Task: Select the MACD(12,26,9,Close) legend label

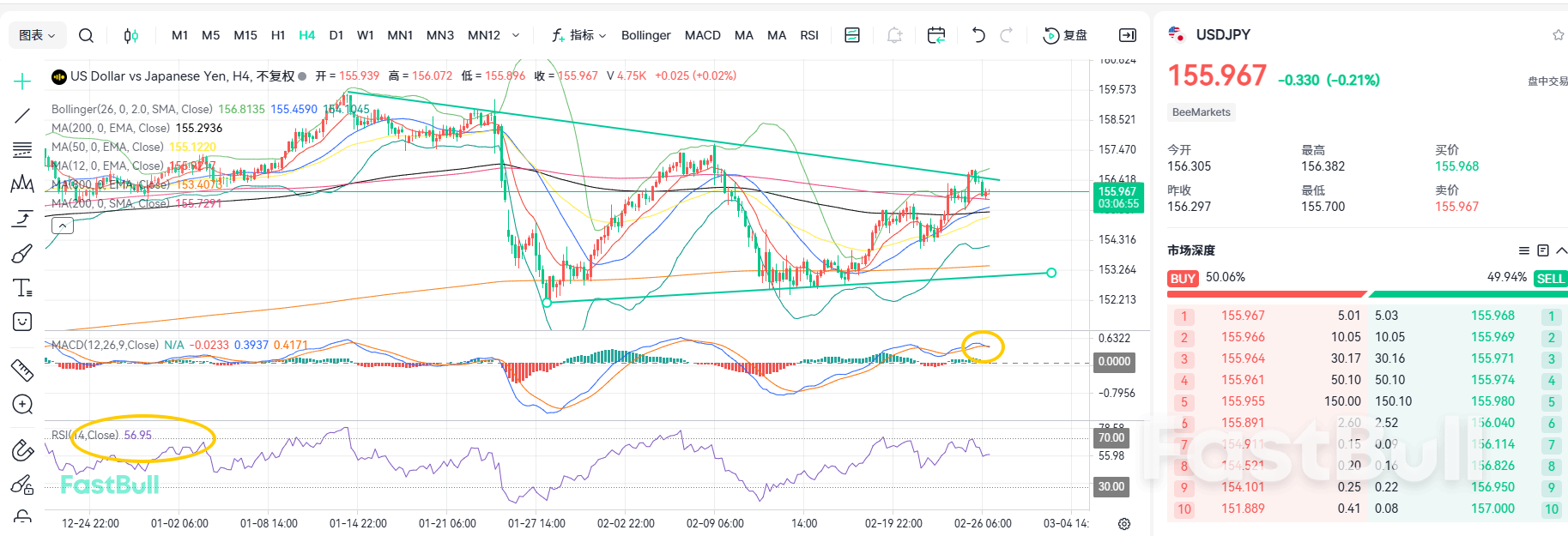Action: [x=105, y=345]
